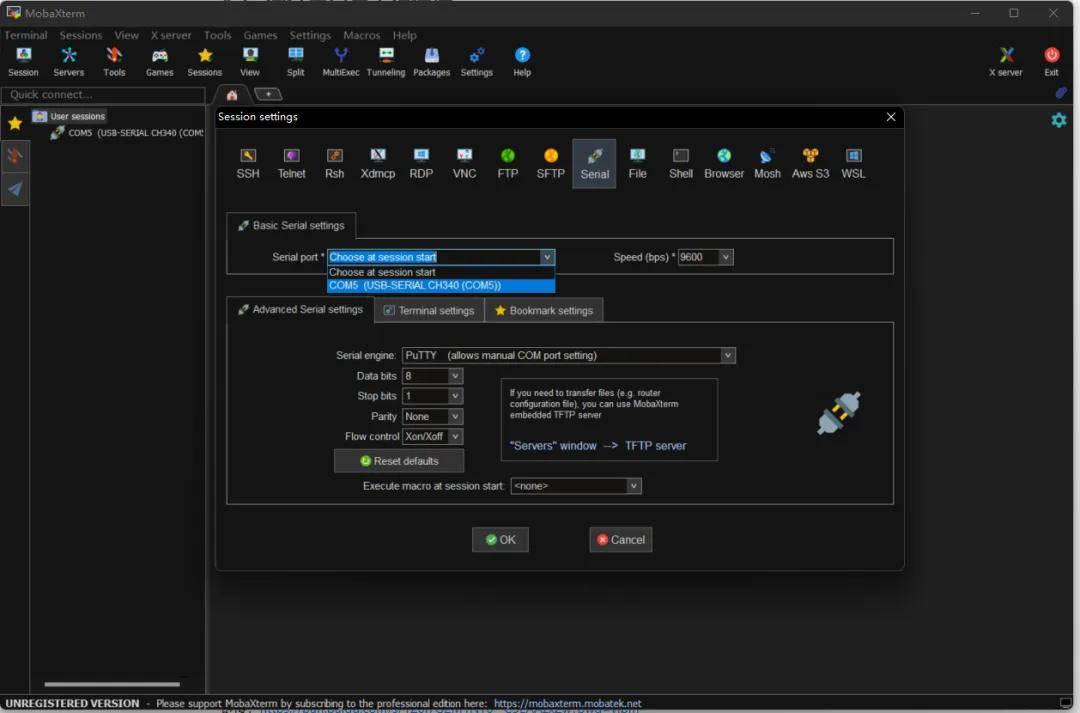Open the Packages toolbar icon

pos(431,61)
